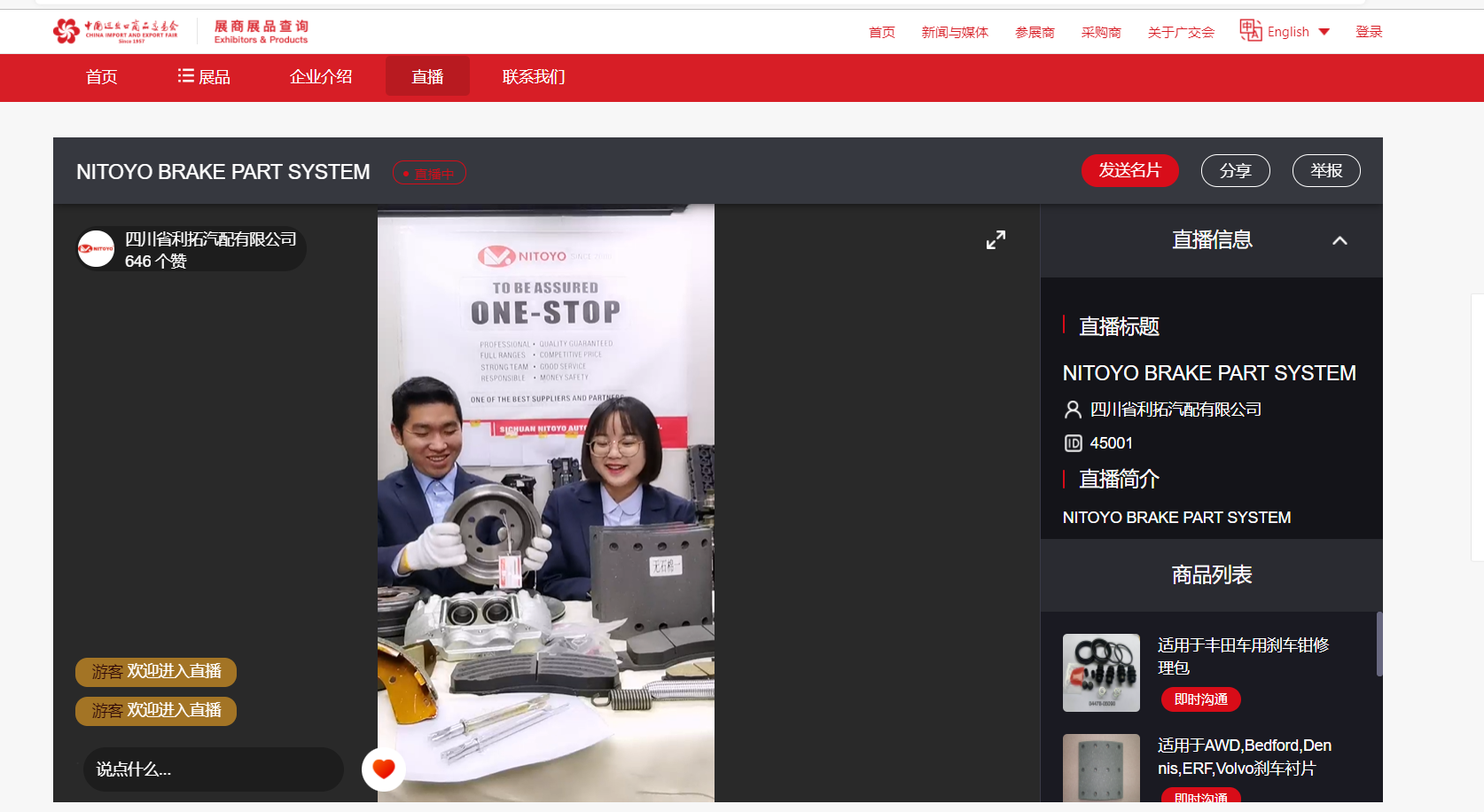Tap the red heart like button

[x=384, y=769]
